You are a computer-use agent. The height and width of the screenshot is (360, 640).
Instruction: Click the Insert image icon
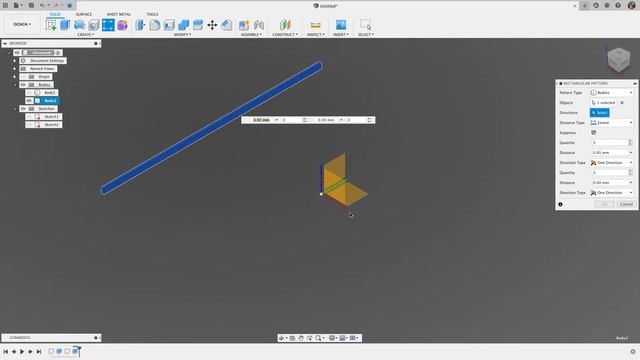[x=341, y=25]
